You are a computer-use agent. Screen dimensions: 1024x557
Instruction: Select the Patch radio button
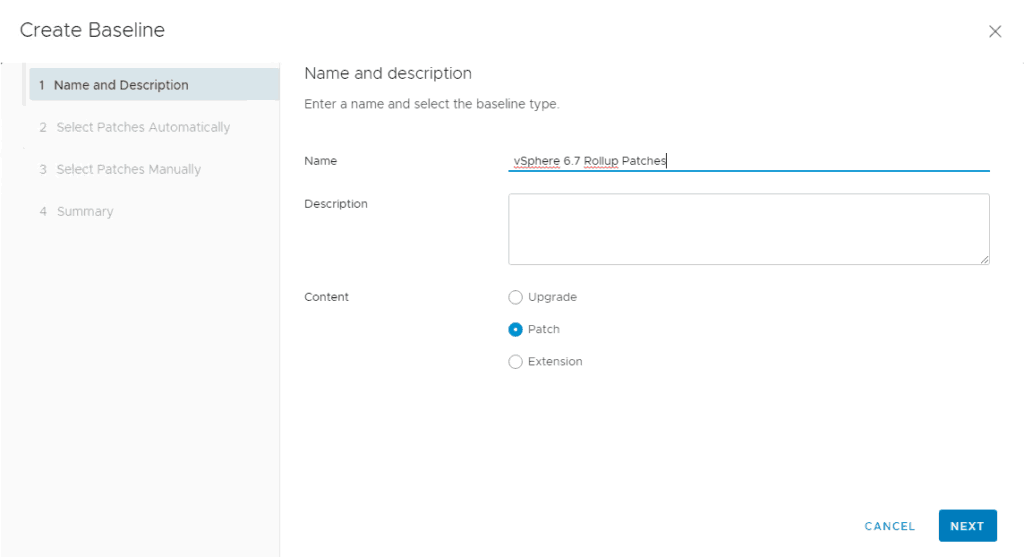click(x=516, y=329)
